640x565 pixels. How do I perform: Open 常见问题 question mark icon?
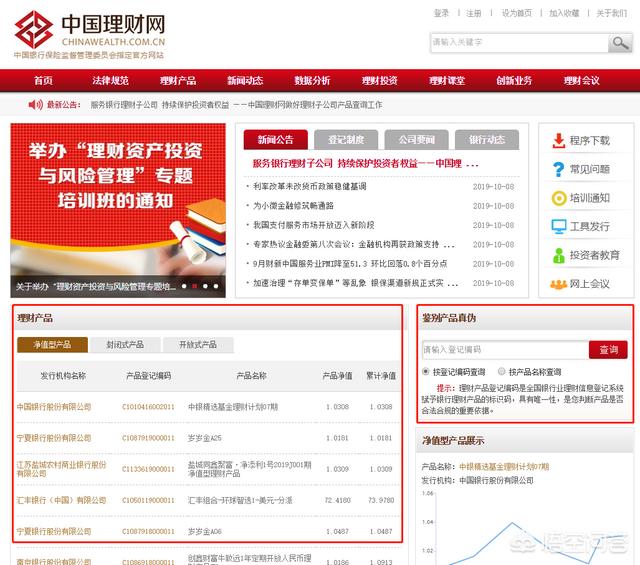[x=558, y=169]
